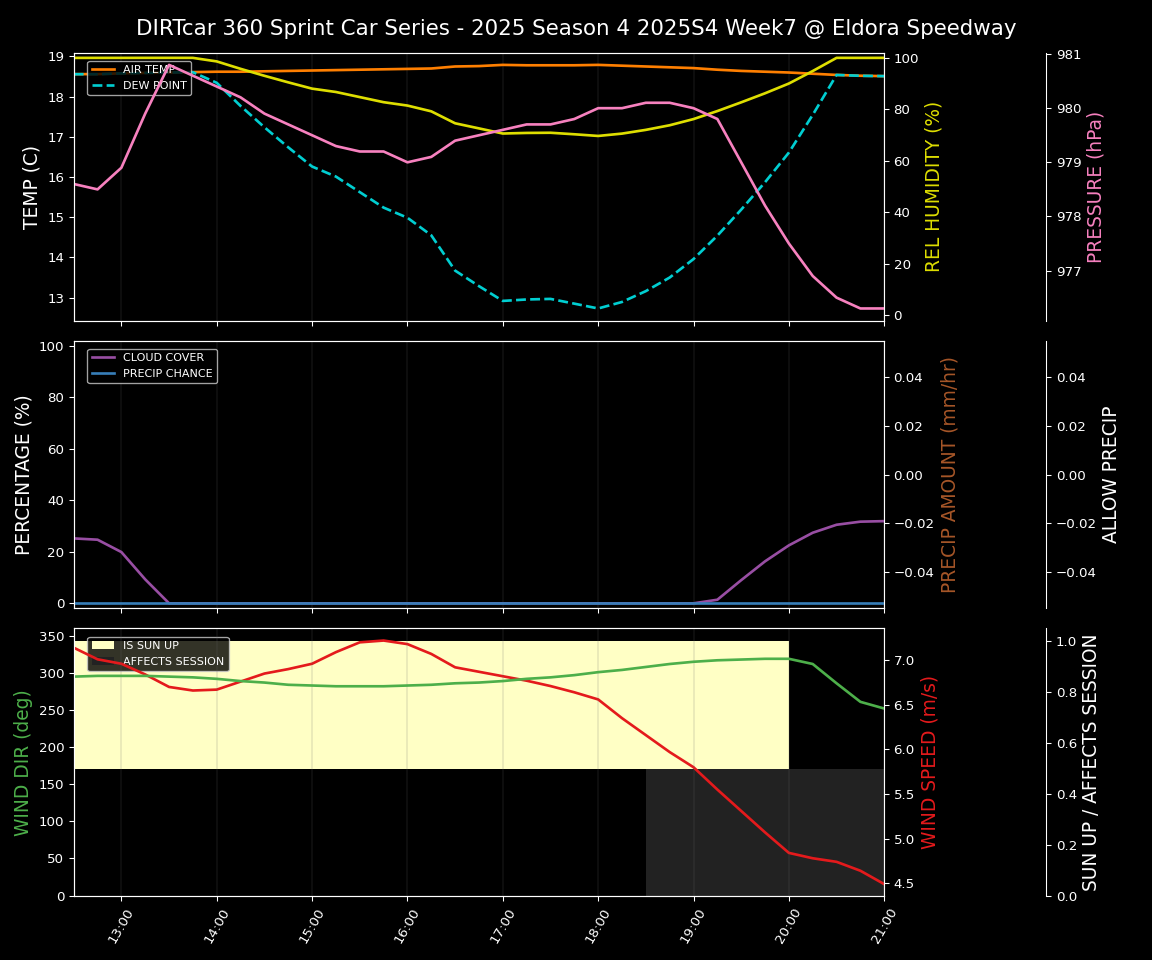Click the chart title text
The width and height of the screenshot is (1152, 960).
click(x=576, y=28)
